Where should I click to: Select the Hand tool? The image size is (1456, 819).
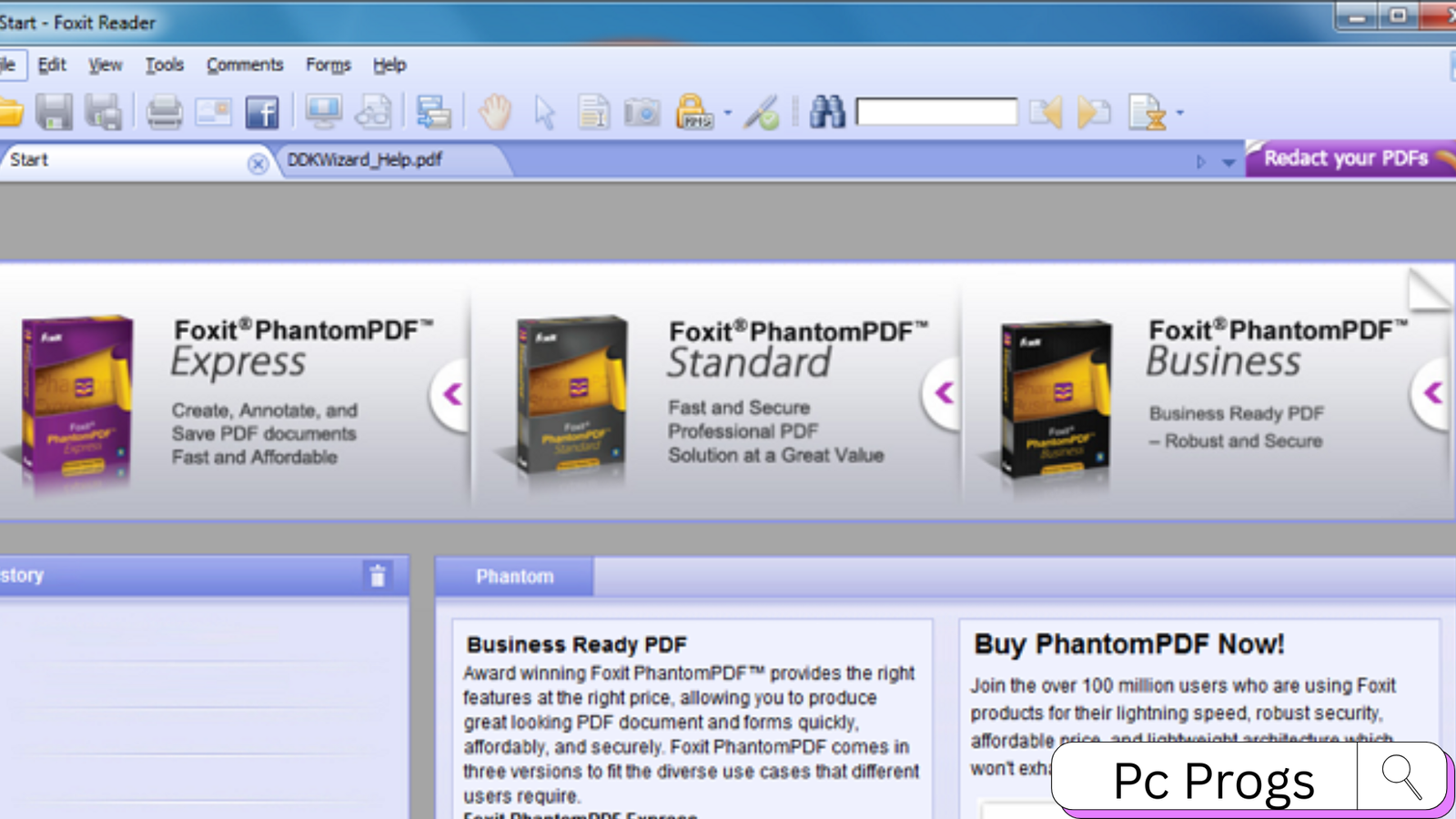495,112
